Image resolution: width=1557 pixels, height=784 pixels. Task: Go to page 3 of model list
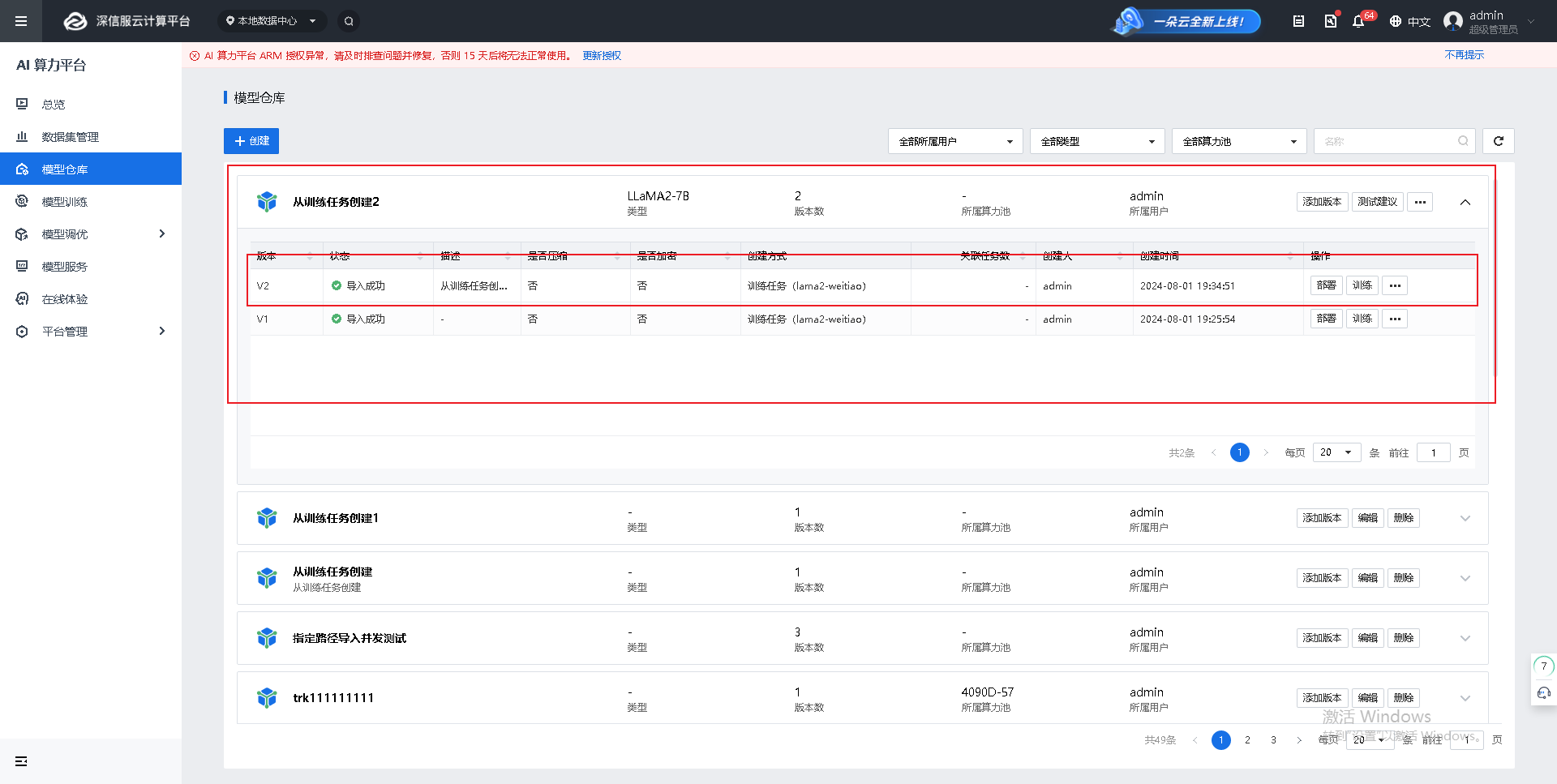(x=1273, y=739)
